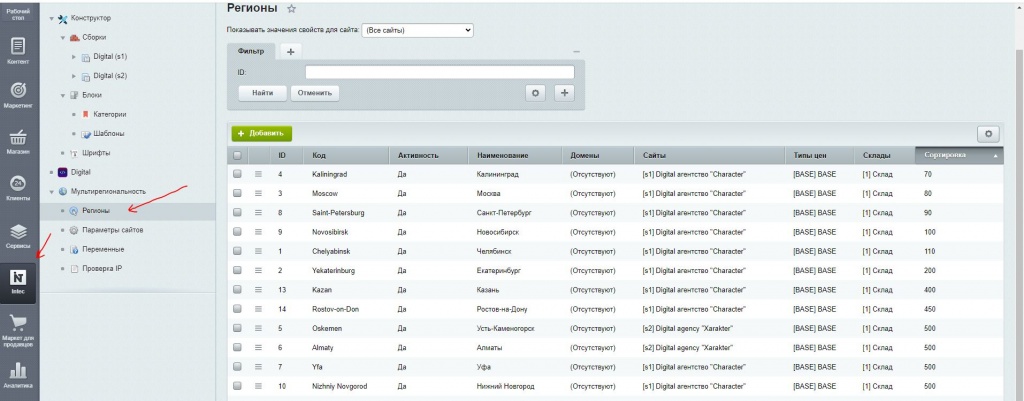Image resolution: width=1024 pixels, height=401 pixels.
Task: Open the Маркетинг sidebar section
Action: pos(18,94)
